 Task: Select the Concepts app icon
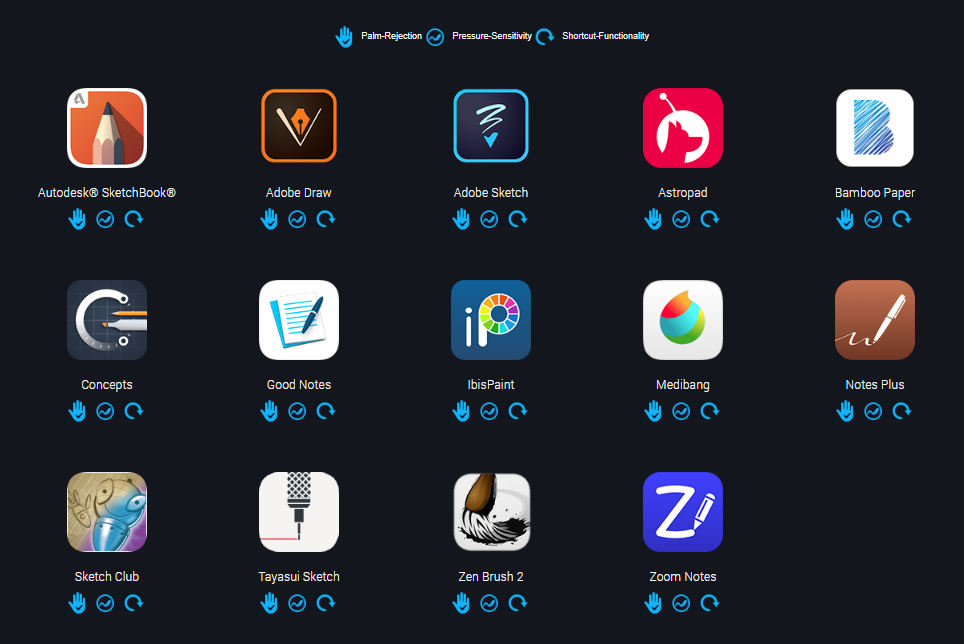tap(107, 320)
